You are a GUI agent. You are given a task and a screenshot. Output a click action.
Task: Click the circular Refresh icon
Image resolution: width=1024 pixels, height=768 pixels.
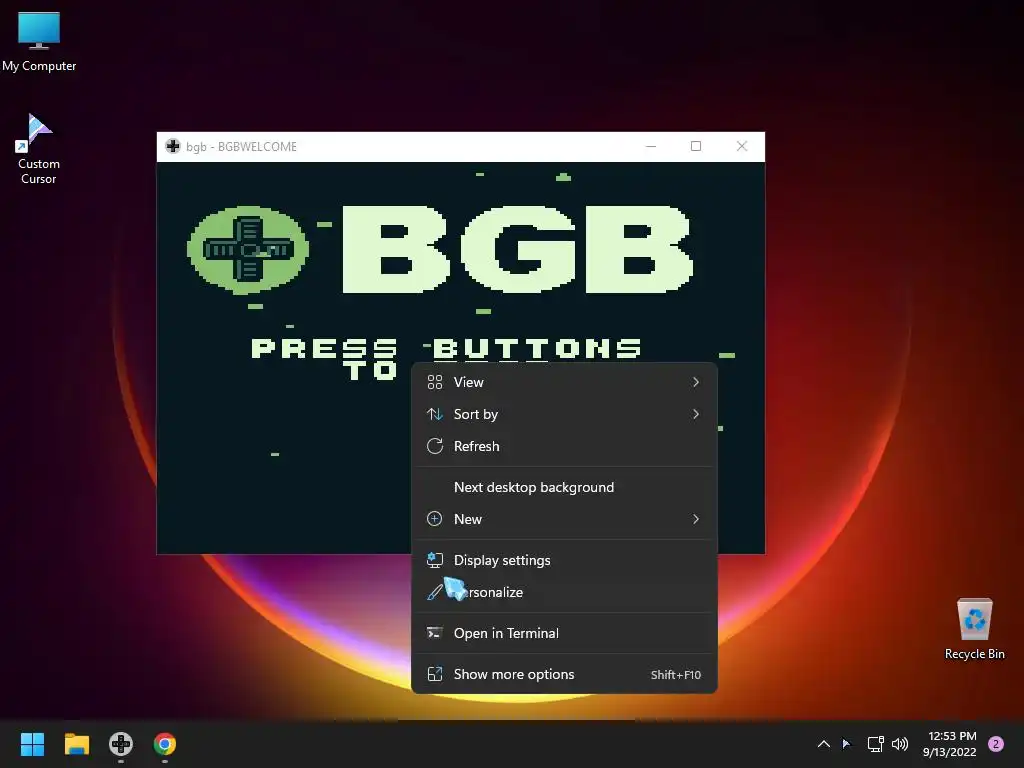pyautogui.click(x=435, y=446)
